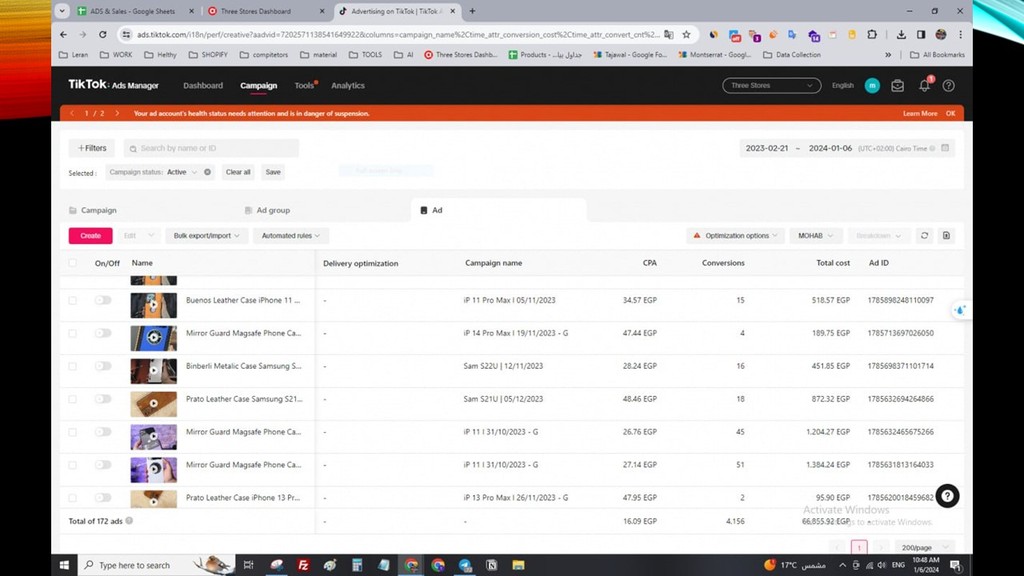The height and width of the screenshot is (576, 1024).
Task: Check the Prato Leather Case Samsung S21 row
Action: pyautogui.click(x=72, y=399)
